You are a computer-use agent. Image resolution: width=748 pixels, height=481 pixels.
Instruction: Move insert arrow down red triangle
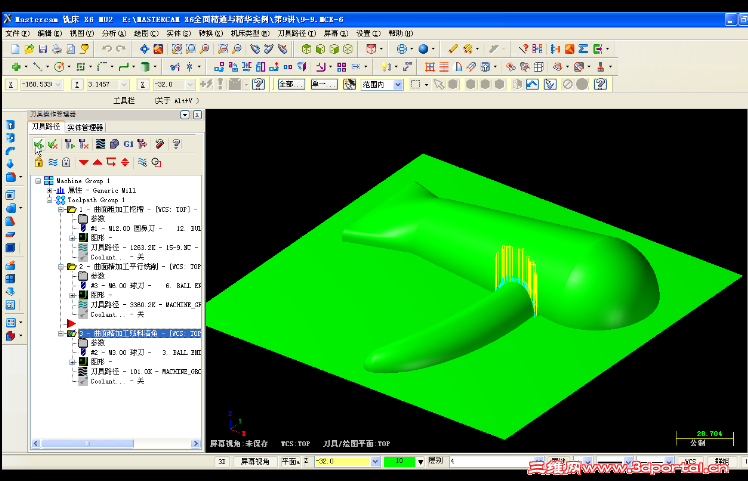[x=84, y=162]
